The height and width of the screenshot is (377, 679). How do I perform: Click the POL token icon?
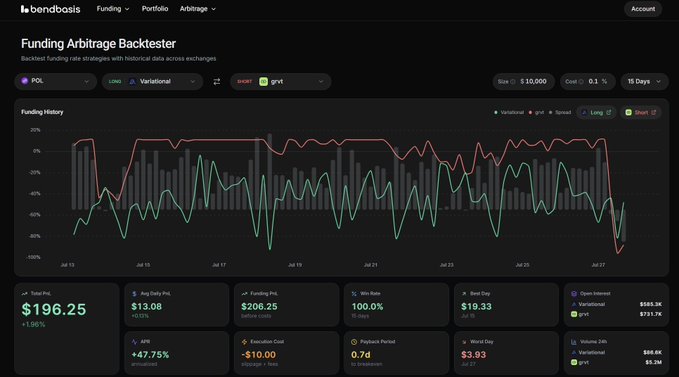pos(25,81)
